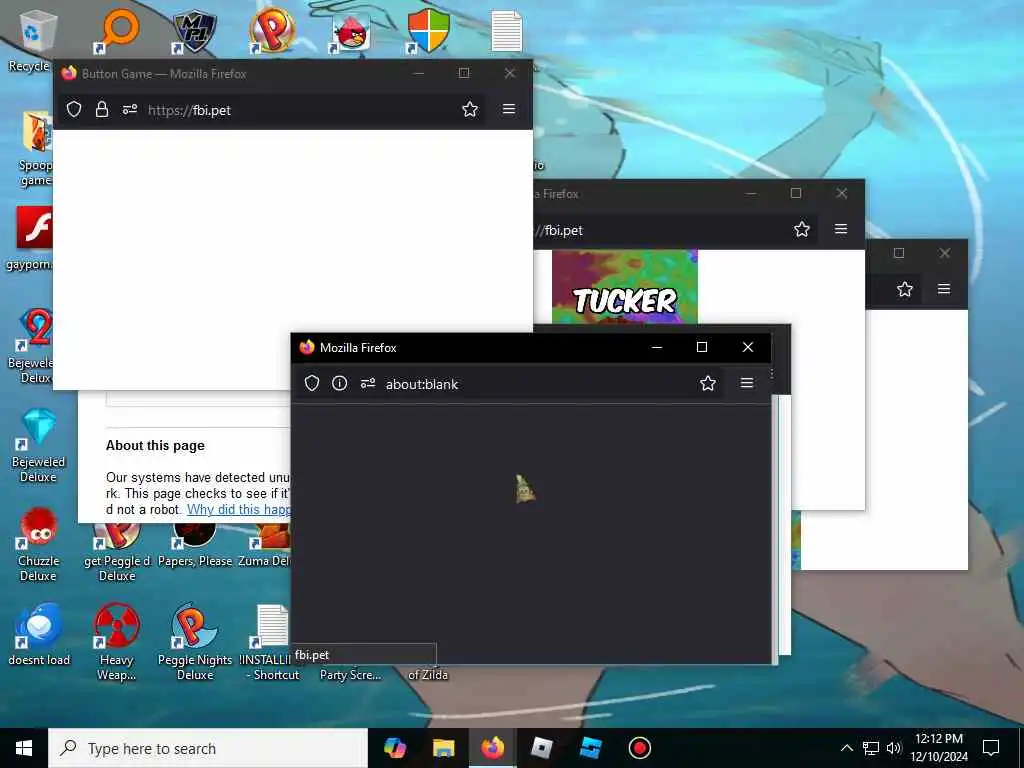Launch Heavy Weapon desktop shortcut

click(x=116, y=626)
